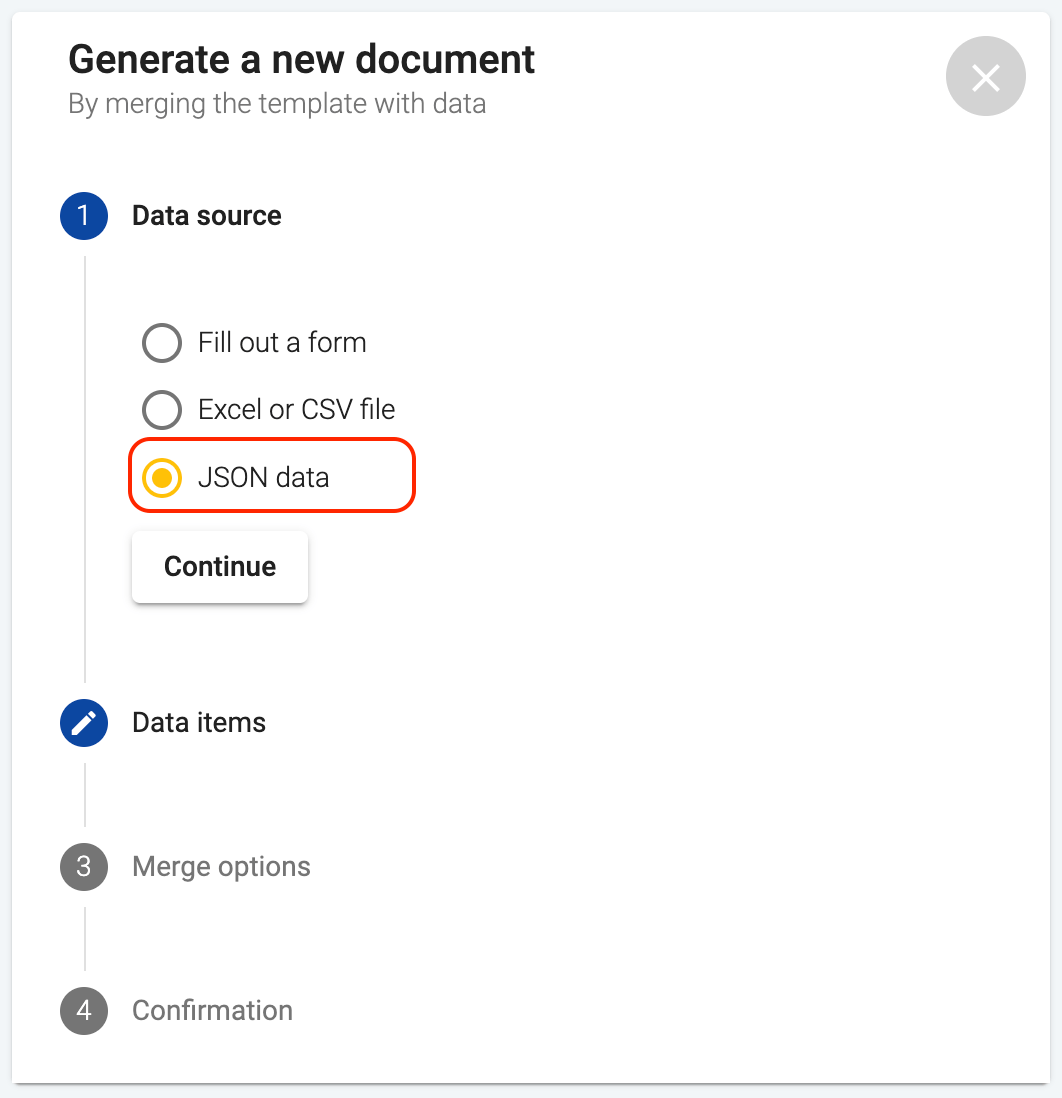Image resolution: width=1062 pixels, height=1098 pixels.
Task: Click the subtitle about merging template with data
Action: click(x=276, y=103)
